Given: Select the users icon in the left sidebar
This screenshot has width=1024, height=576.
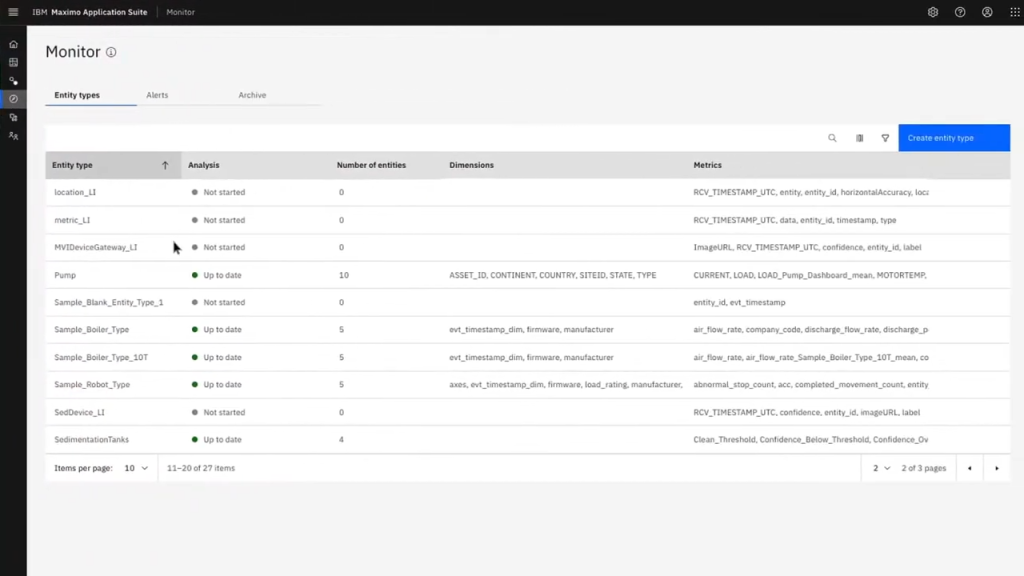Looking at the screenshot, I should 13,135.
